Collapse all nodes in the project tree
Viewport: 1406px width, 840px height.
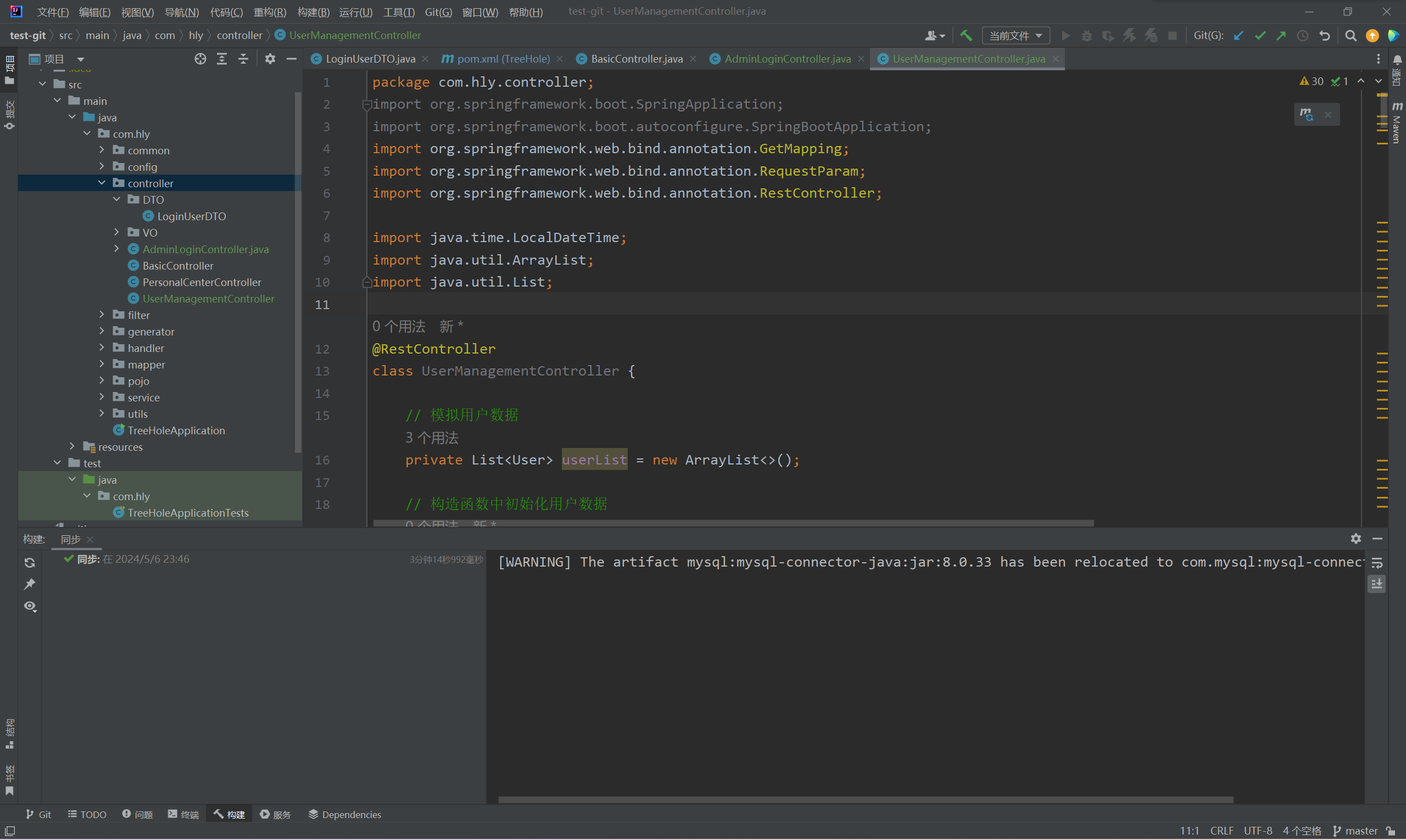243,59
